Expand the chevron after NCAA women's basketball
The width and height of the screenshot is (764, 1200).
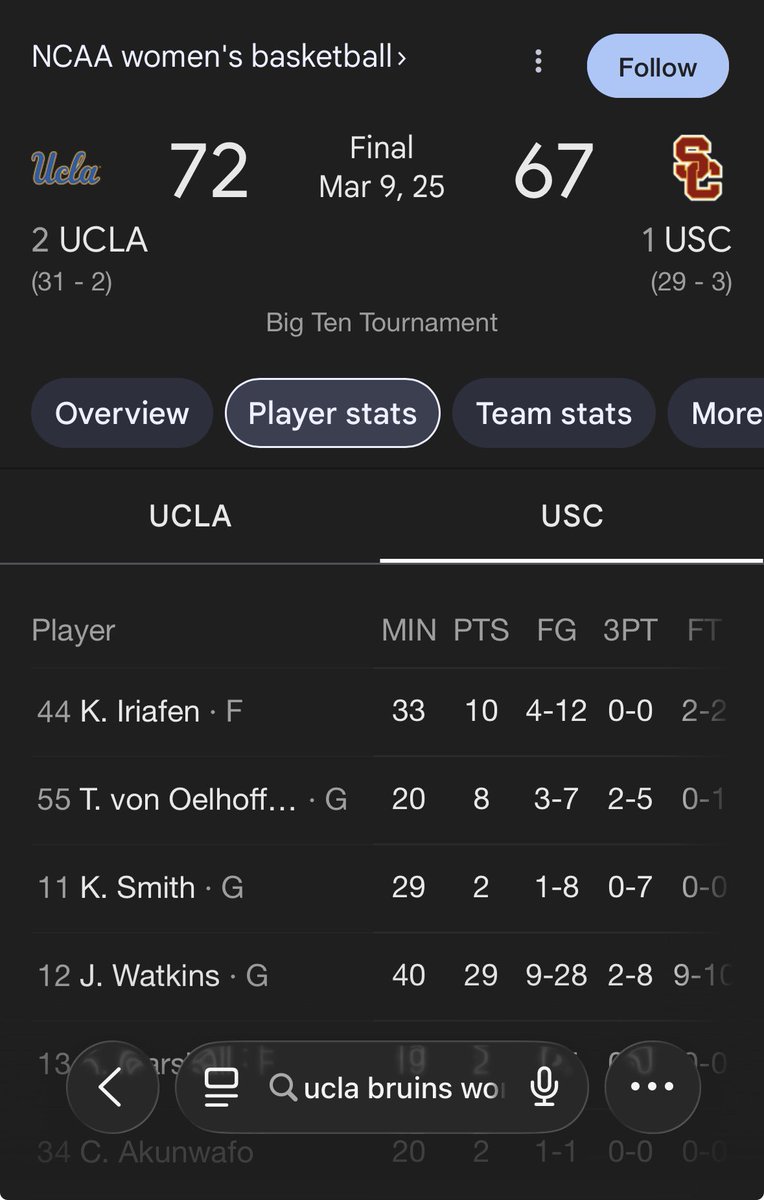point(402,58)
